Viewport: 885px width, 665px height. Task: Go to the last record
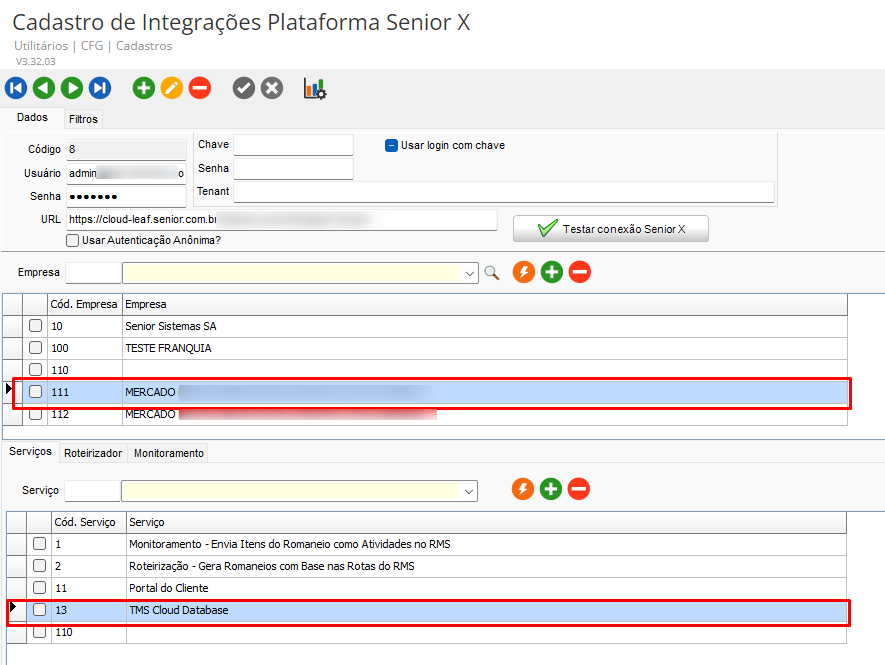100,88
